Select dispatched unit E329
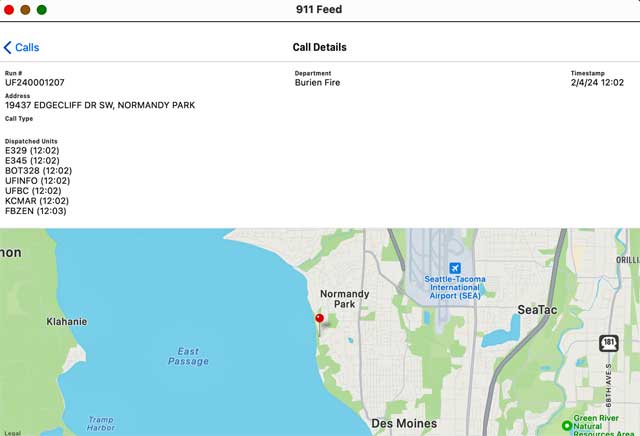This screenshot has height=436, width=640. coord(32,150)
